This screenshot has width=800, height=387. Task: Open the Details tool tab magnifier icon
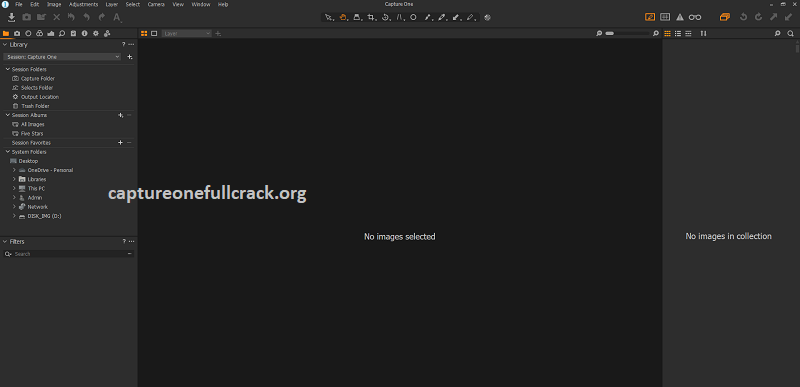62,34
